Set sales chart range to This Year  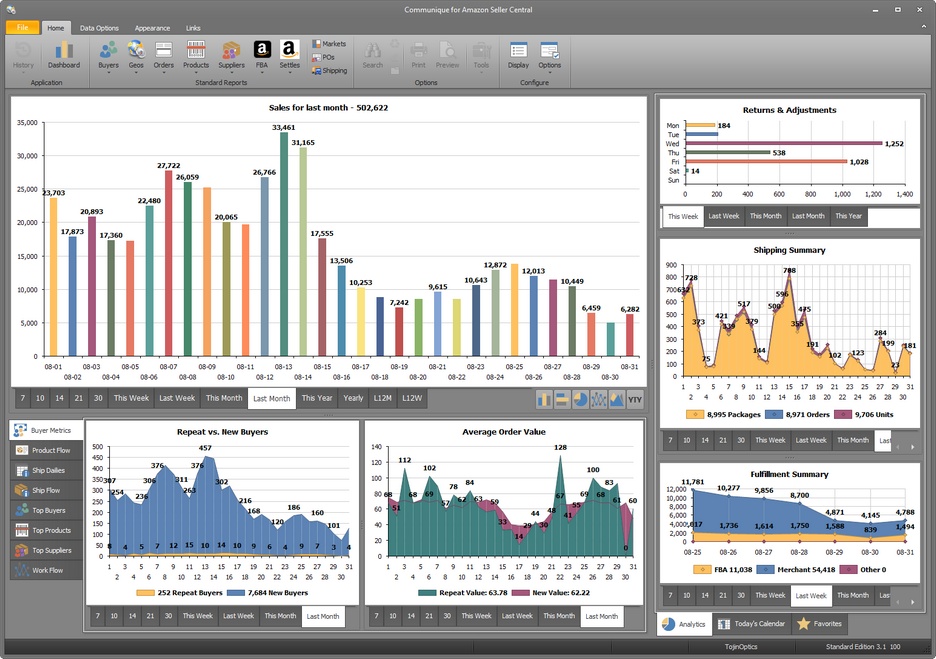317,398
